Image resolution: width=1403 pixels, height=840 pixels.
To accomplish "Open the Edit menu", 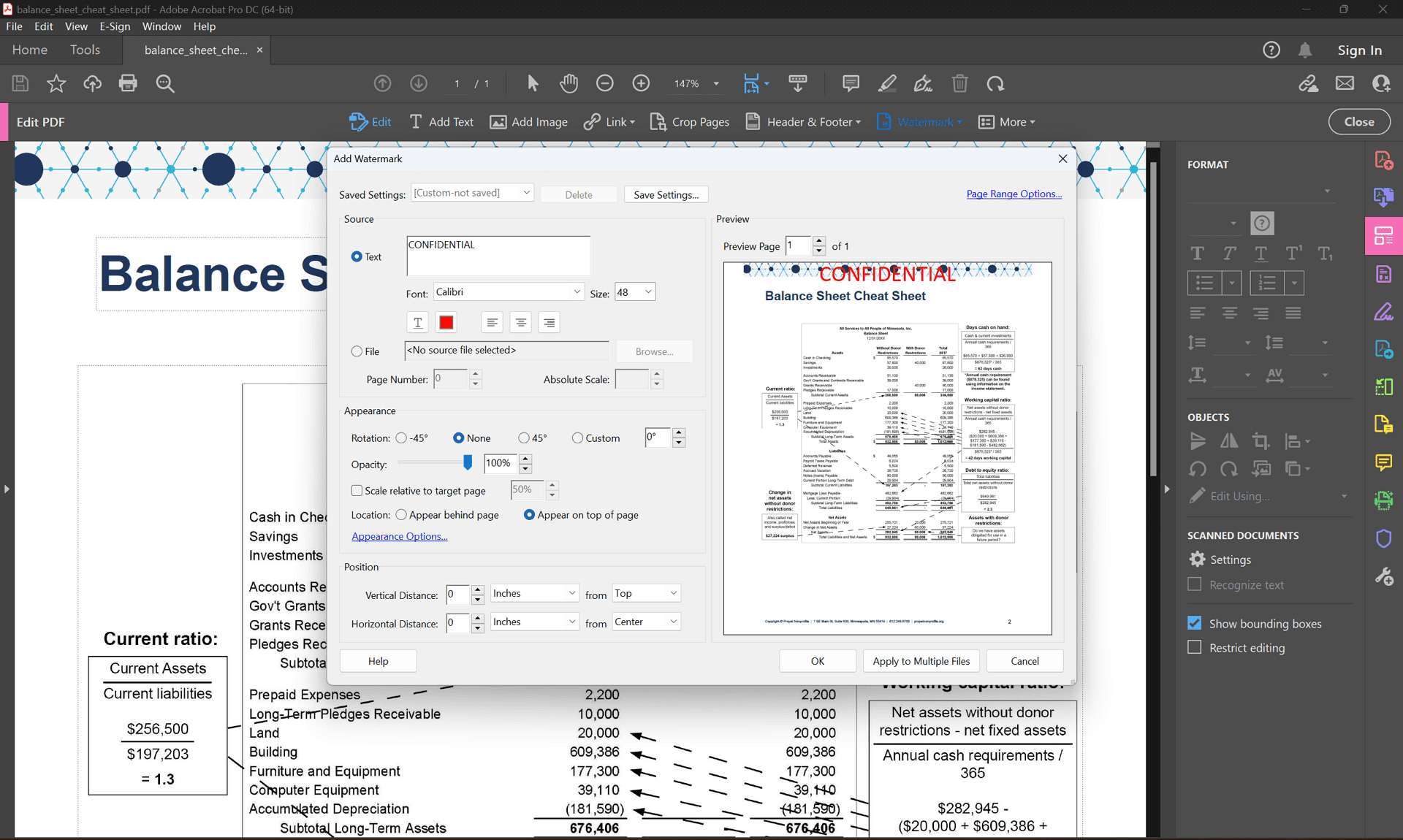I will [44, 26].
